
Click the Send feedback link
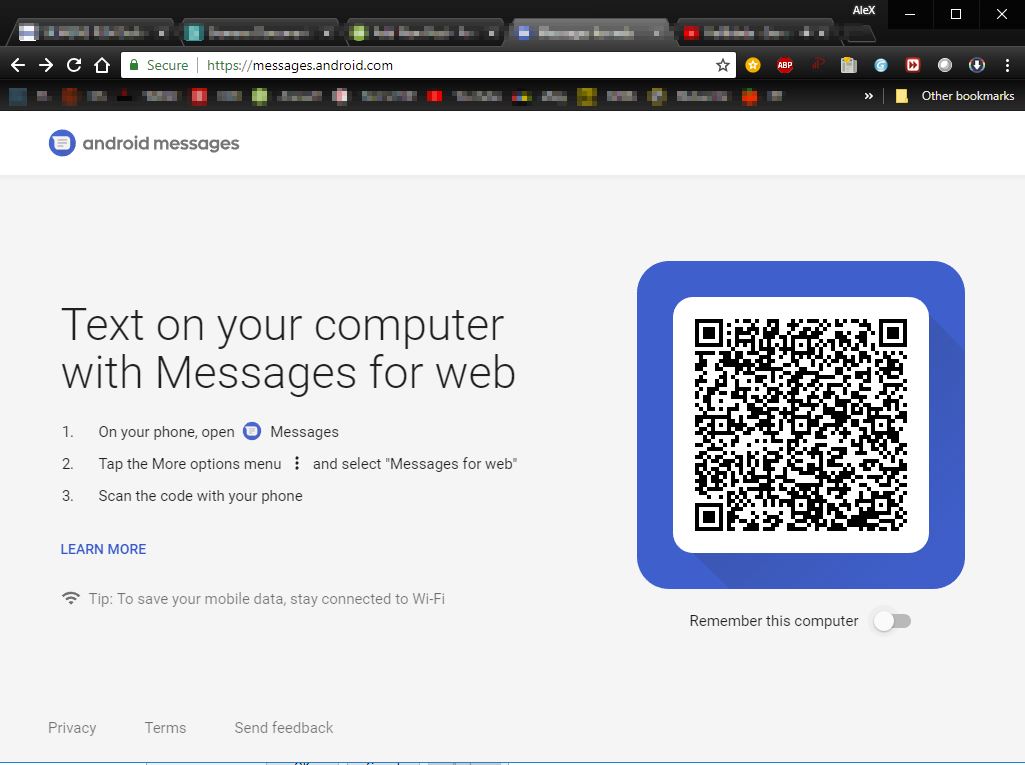(x=284, y=728)
